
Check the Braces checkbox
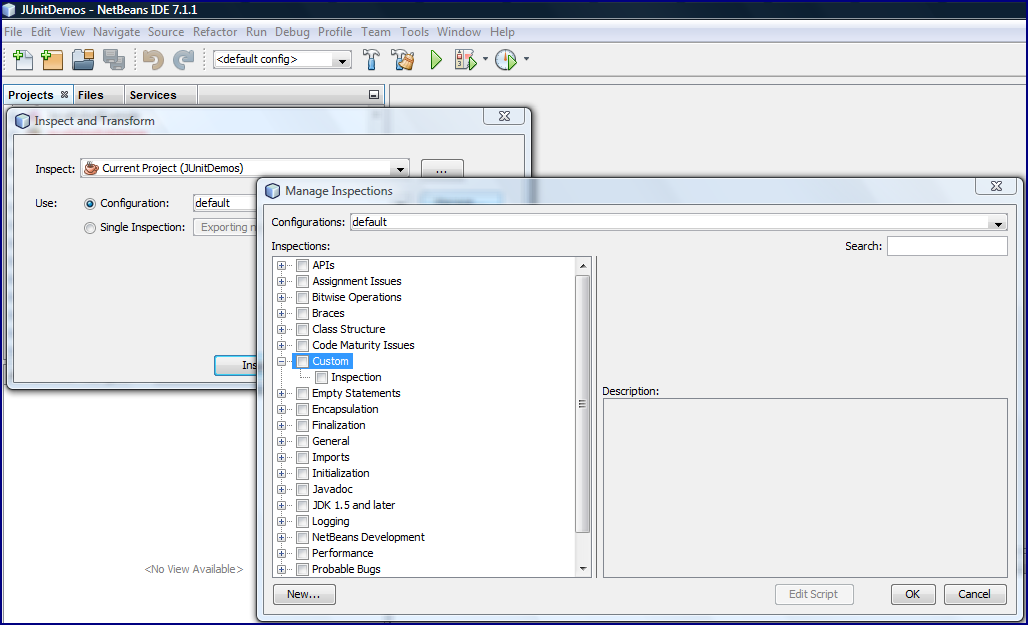click(302, 313)
